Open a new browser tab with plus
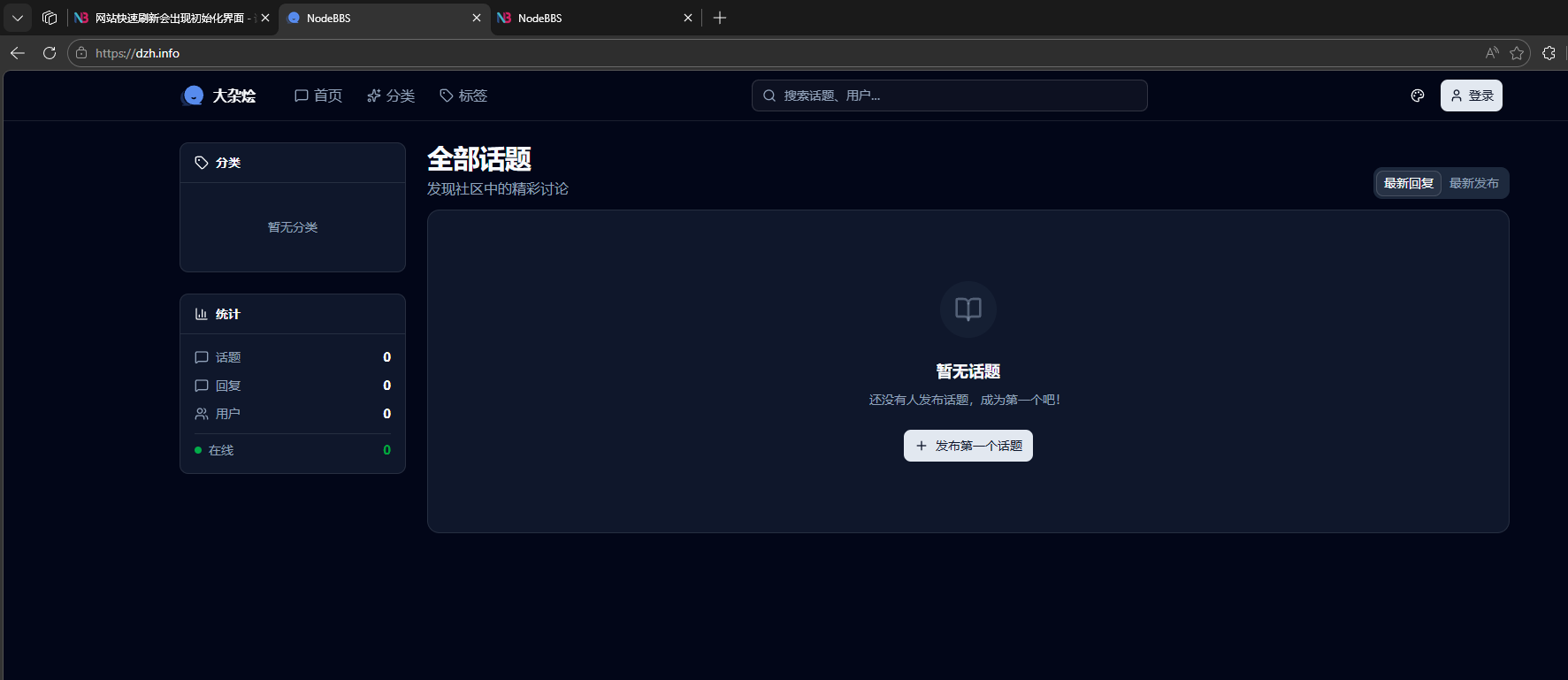 720,18
